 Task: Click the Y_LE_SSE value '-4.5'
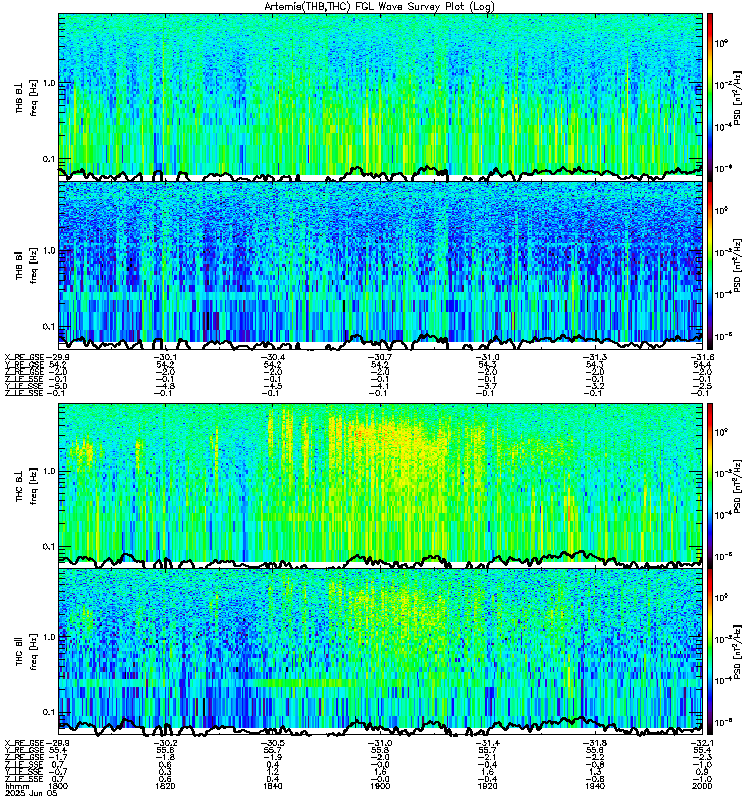(x=273, y=386)
